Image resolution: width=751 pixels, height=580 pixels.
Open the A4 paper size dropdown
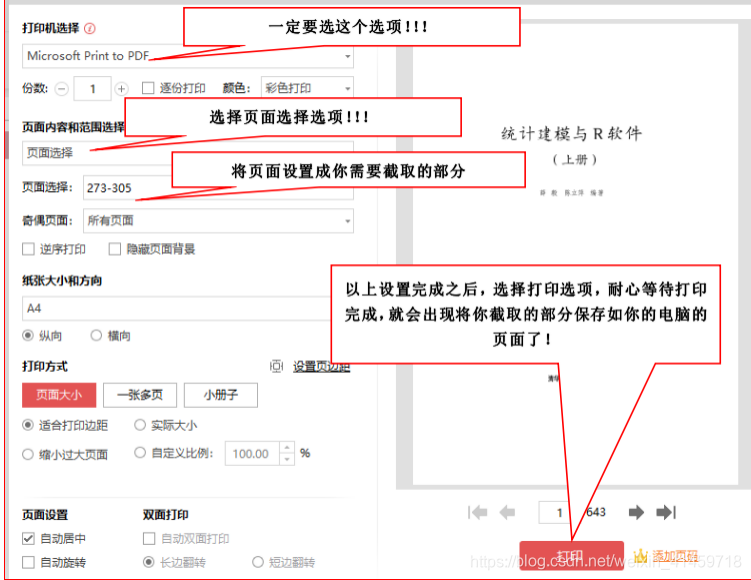click(177, 308)
